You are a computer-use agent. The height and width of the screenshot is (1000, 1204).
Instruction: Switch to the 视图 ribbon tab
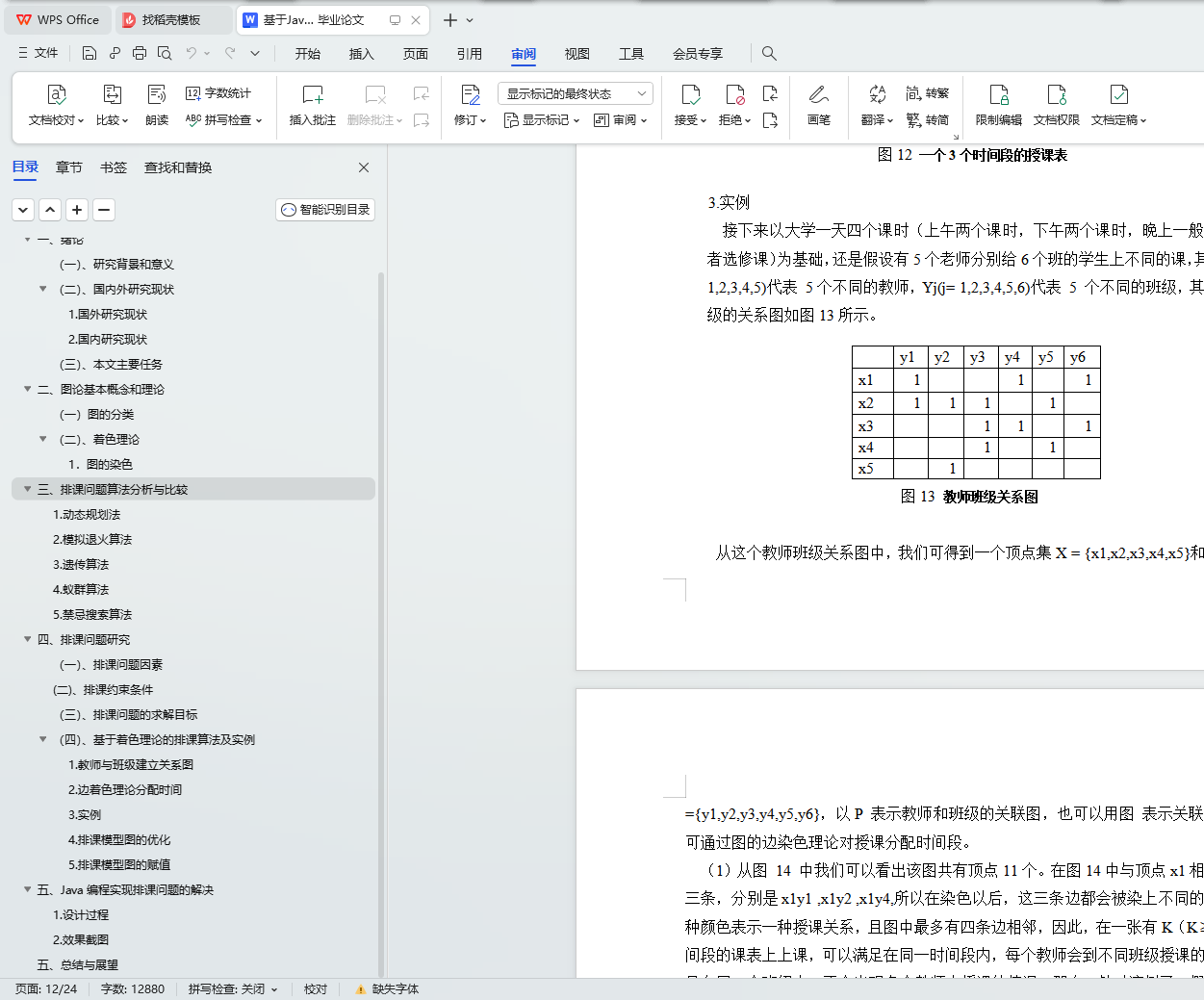[x=577, y=54]
